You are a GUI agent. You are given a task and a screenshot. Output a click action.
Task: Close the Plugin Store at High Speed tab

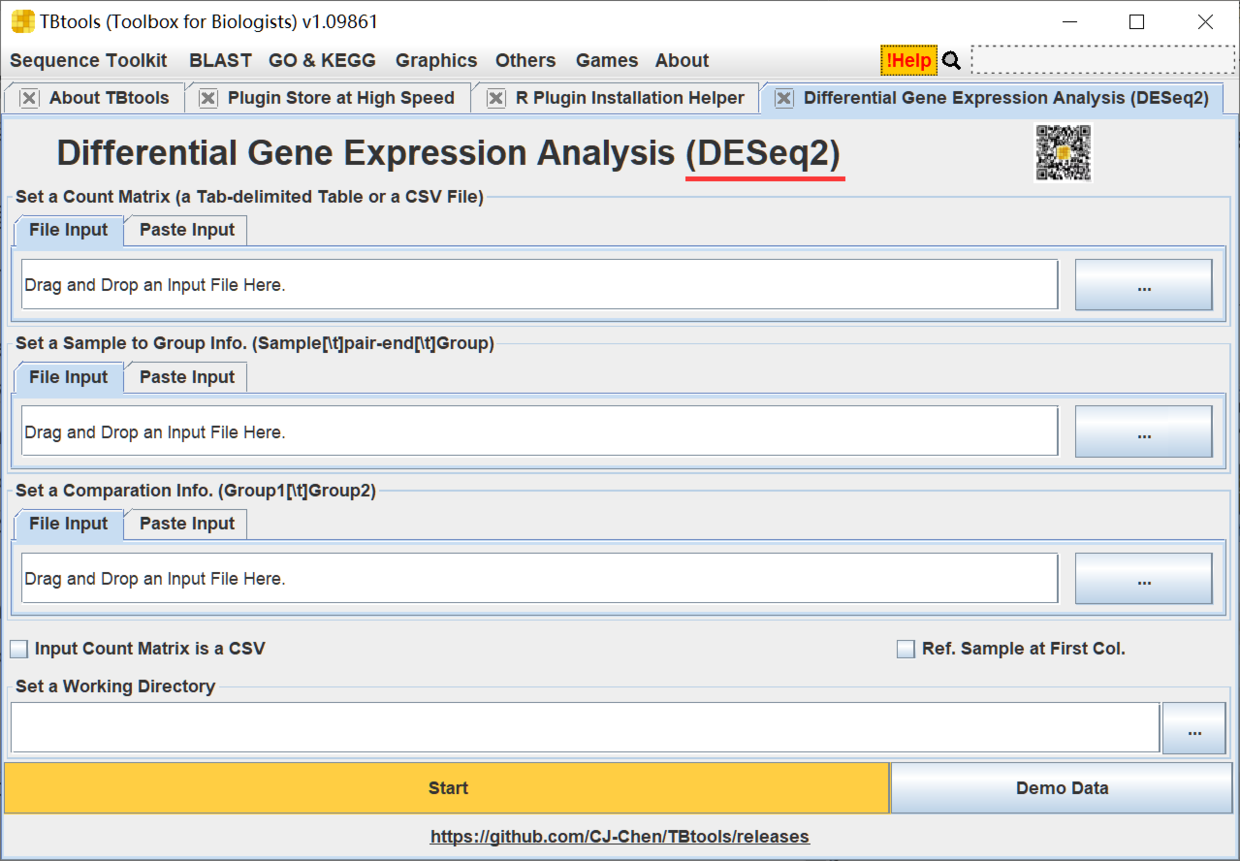(208, 98)
